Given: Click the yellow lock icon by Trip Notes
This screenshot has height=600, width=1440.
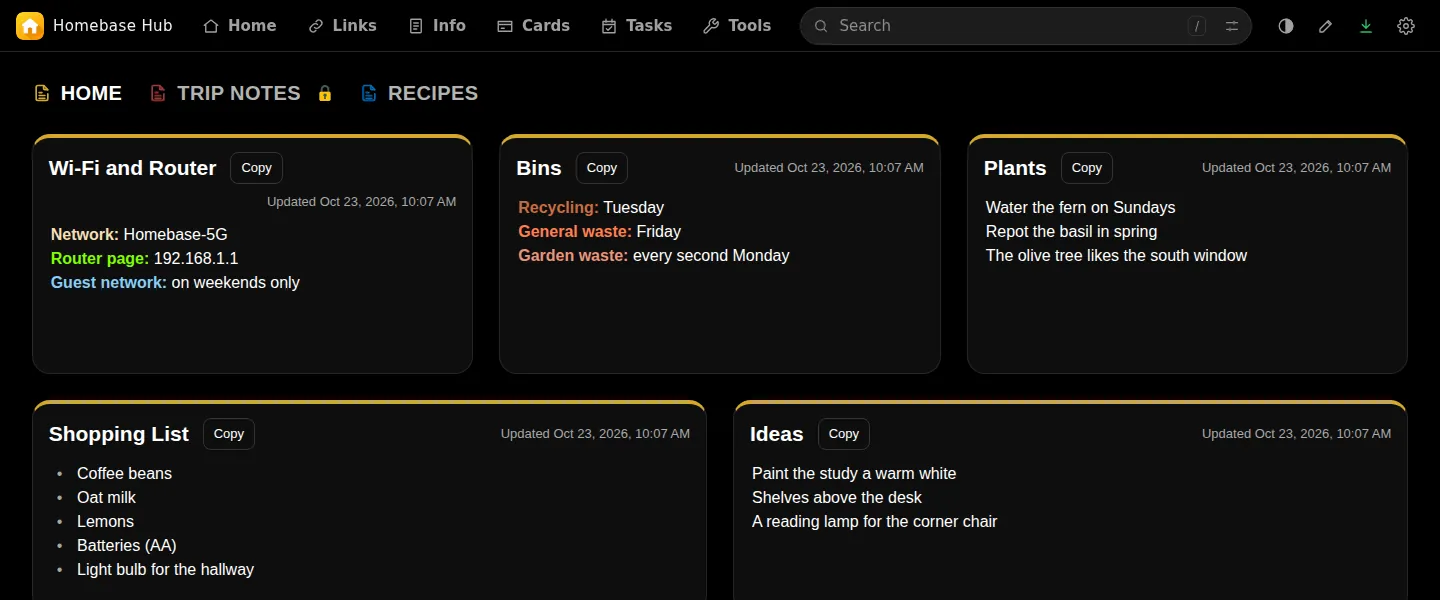Looking at the screenshot, I should [324, 93].
